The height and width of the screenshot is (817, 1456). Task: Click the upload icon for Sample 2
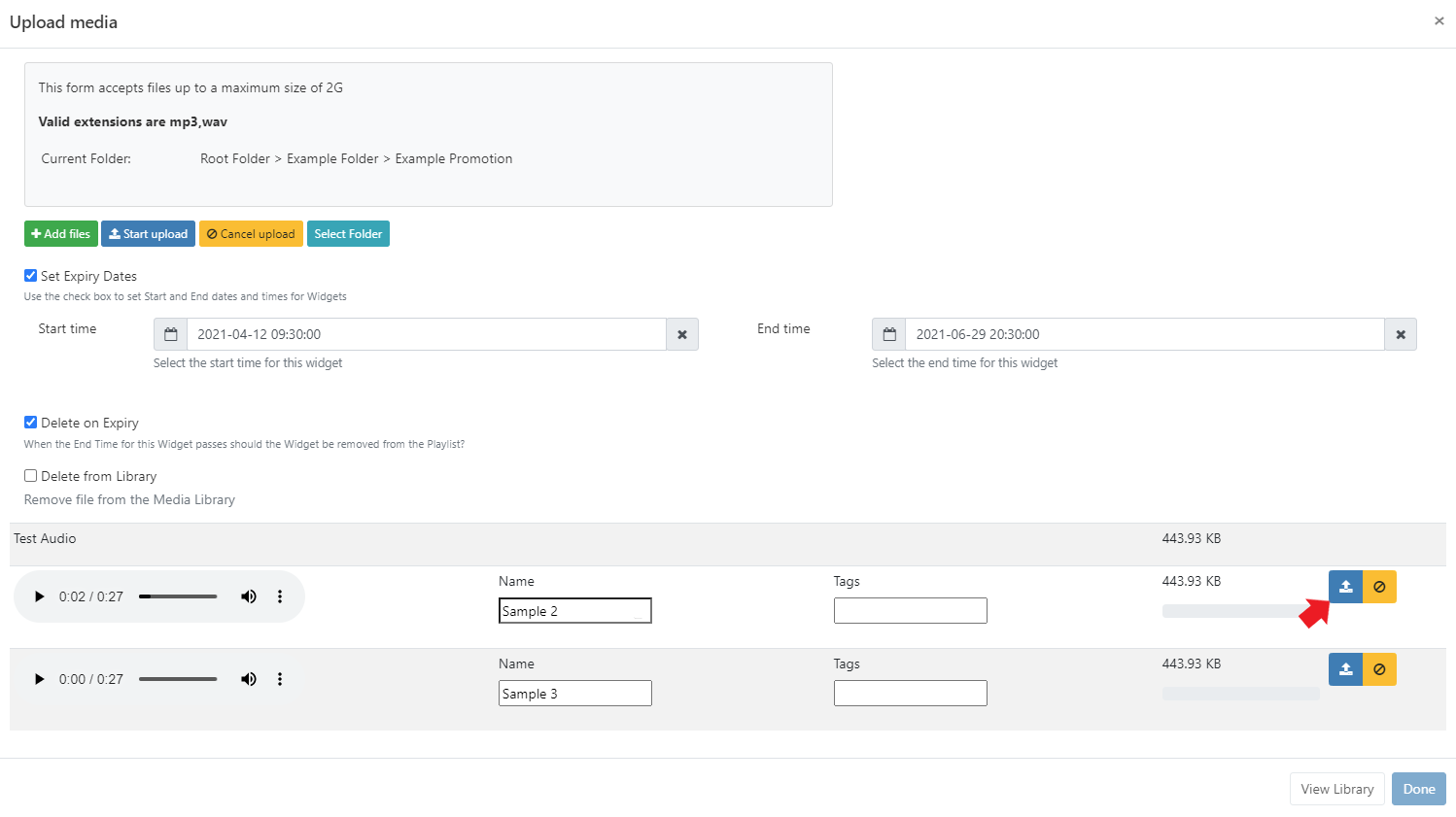(x=1345, y=587)
